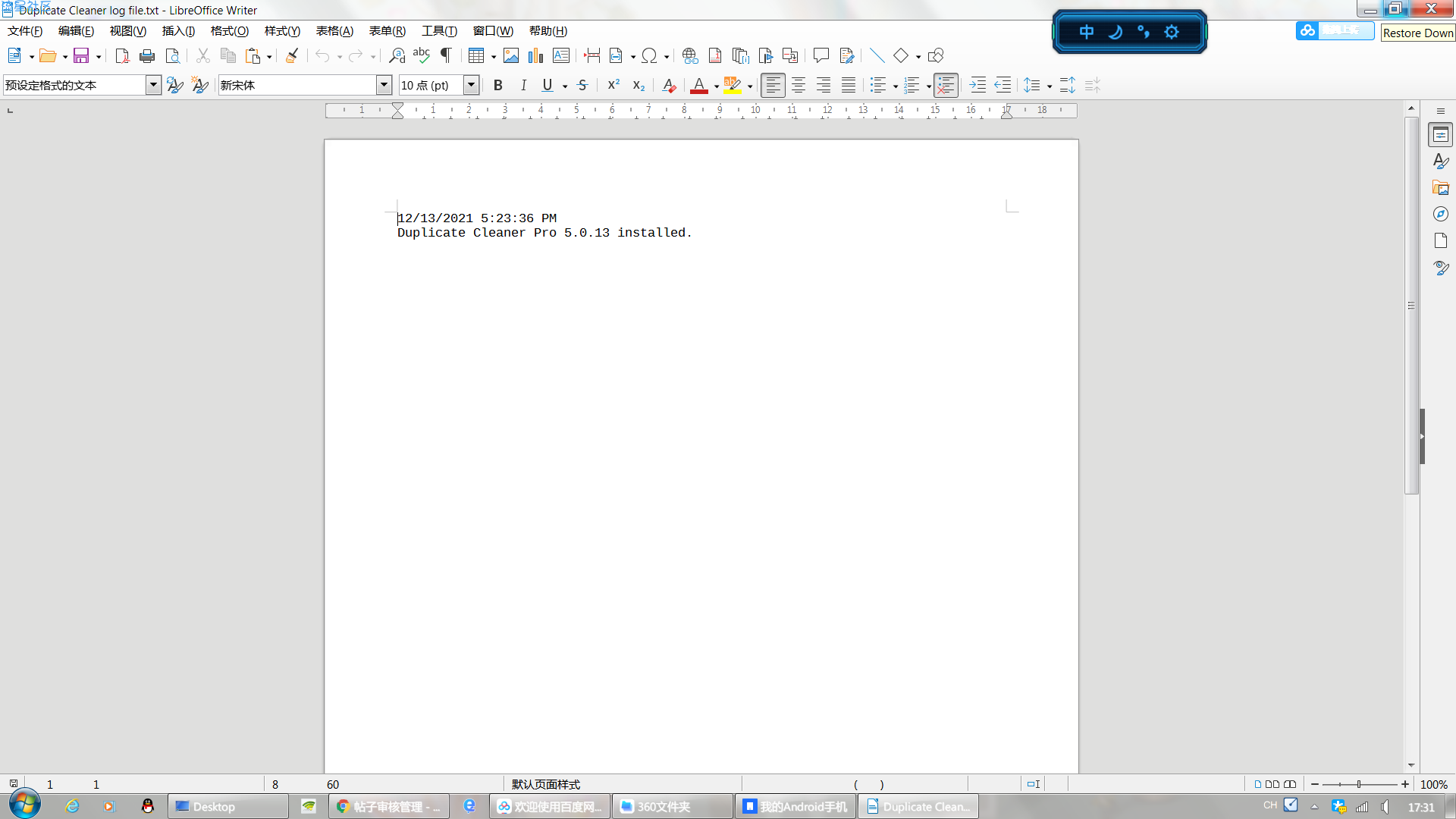
Task: Toggle Strikethrough formatting
Action: click(x=582, y=85)
